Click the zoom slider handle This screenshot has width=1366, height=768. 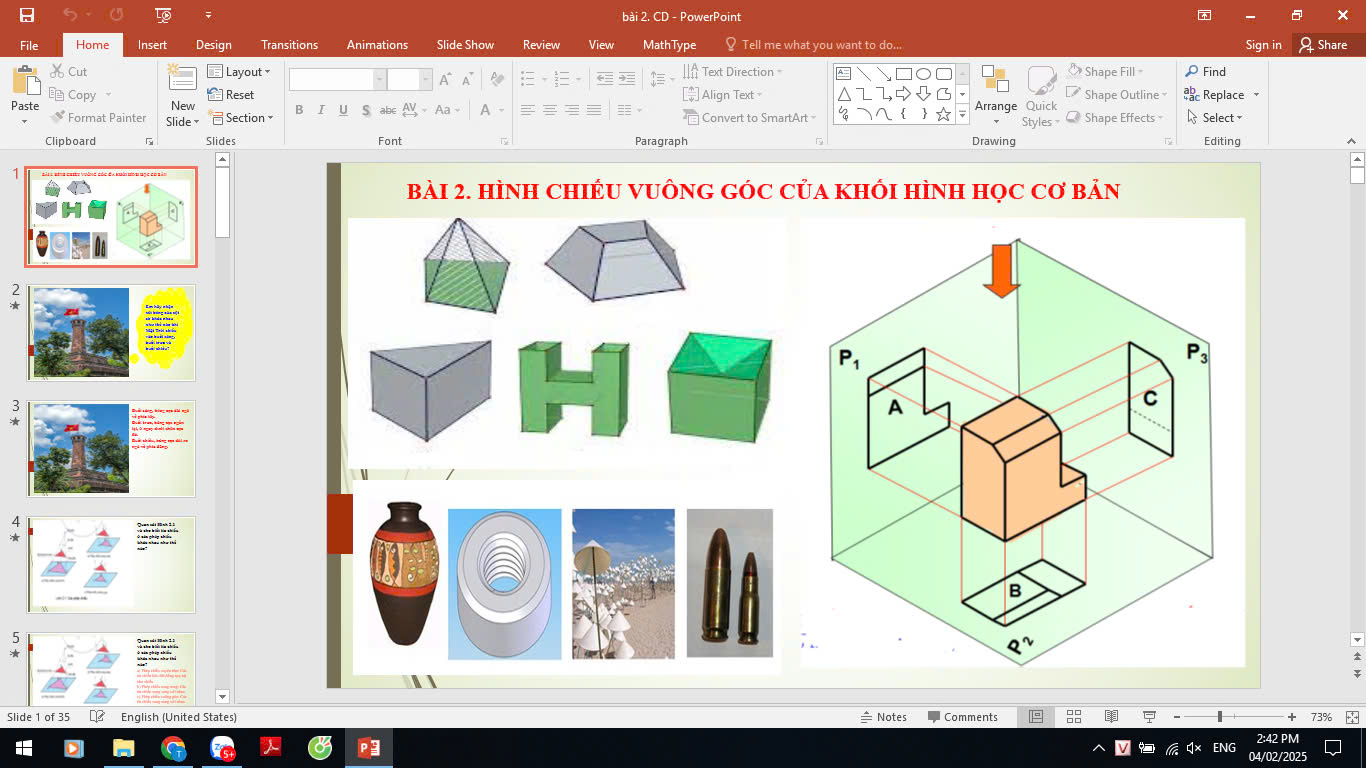(x=1219, y=717)
